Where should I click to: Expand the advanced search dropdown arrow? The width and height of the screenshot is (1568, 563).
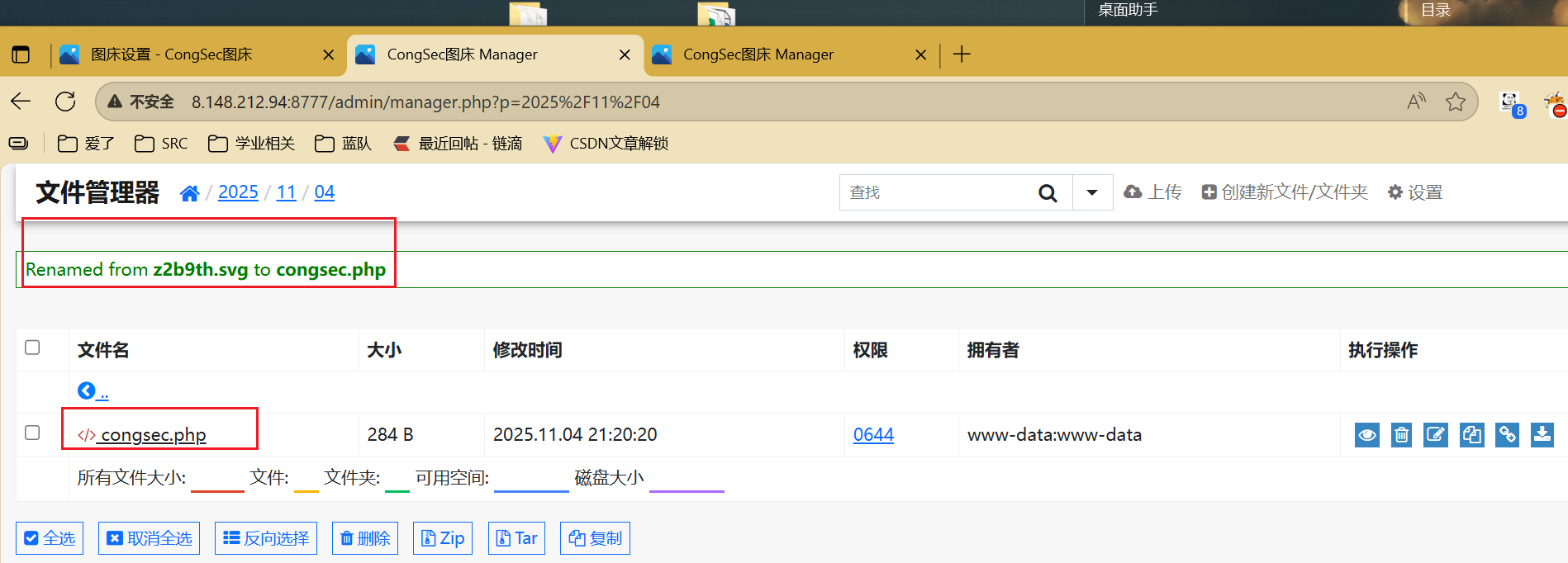click(1092, 193)
